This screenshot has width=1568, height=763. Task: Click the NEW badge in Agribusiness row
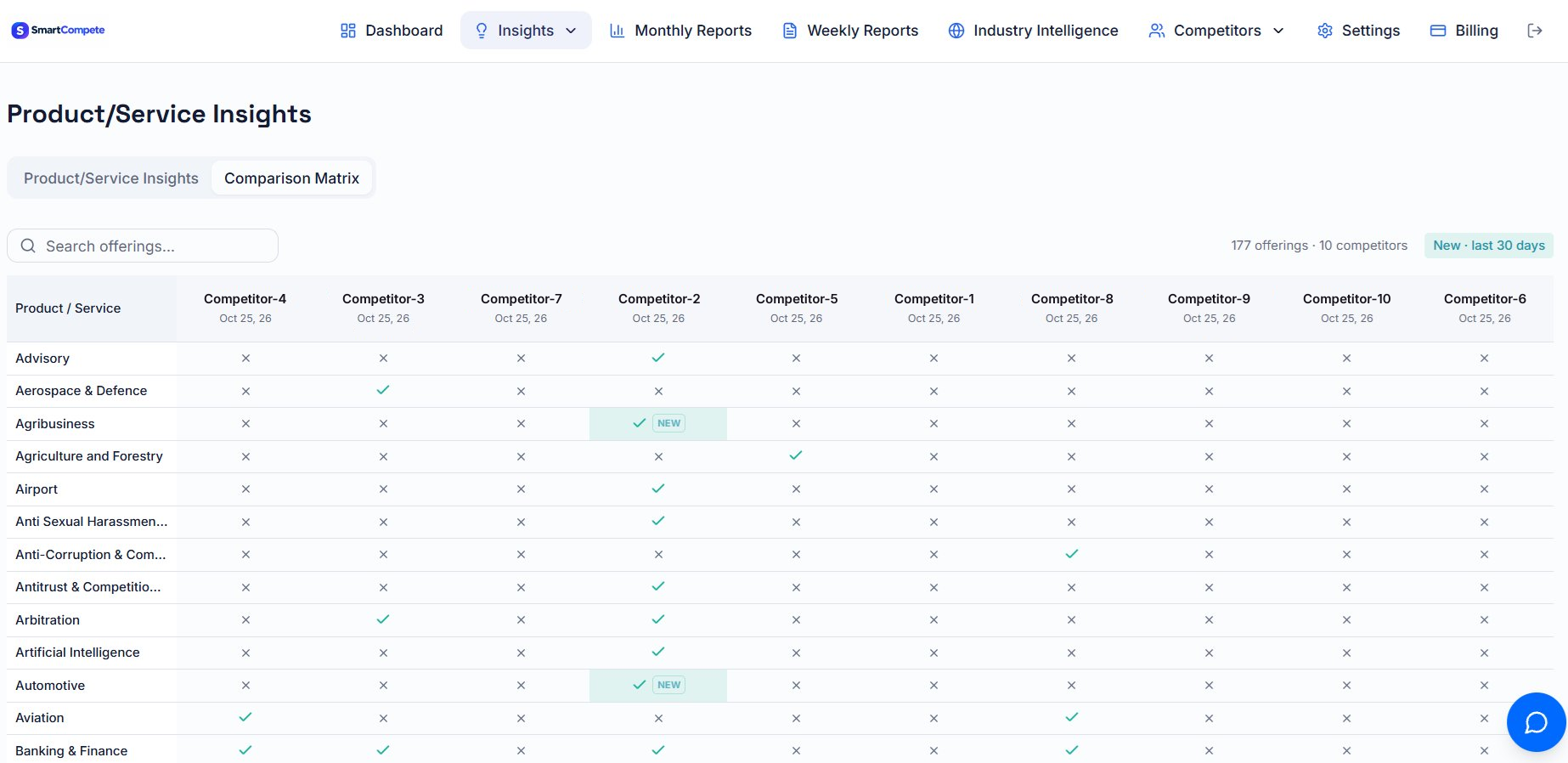(669, 423)
